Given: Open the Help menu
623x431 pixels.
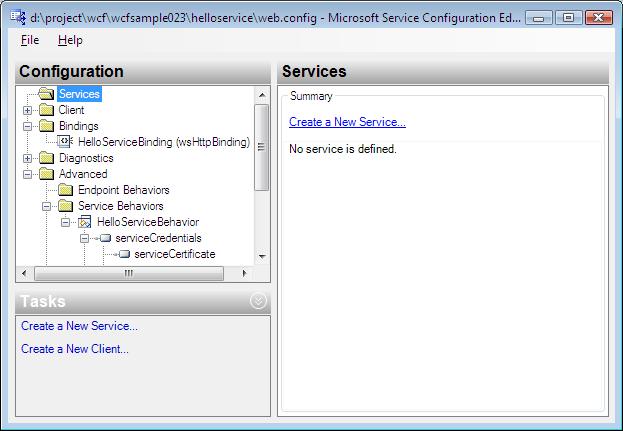Looking at the screenshot, I should tap(70, 40).
